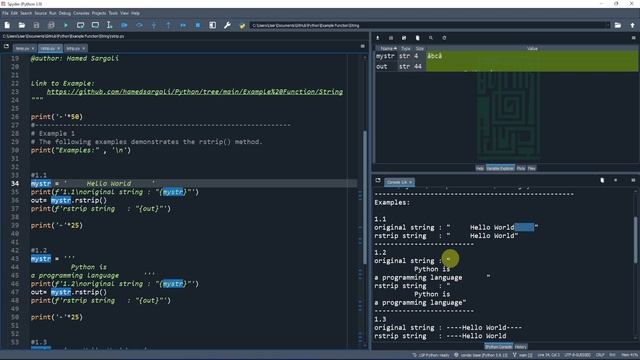Image resolution: width=640 pixels, height=360 pixels.
Task: Sort variables by the Name column header
Action: pyautogui.click(x=387, y=49)
